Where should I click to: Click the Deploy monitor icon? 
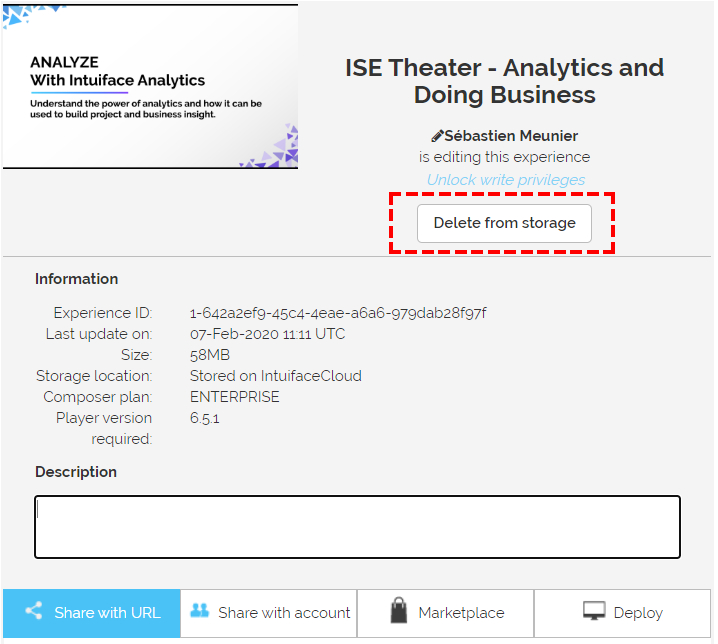click(x=594, y=611)
